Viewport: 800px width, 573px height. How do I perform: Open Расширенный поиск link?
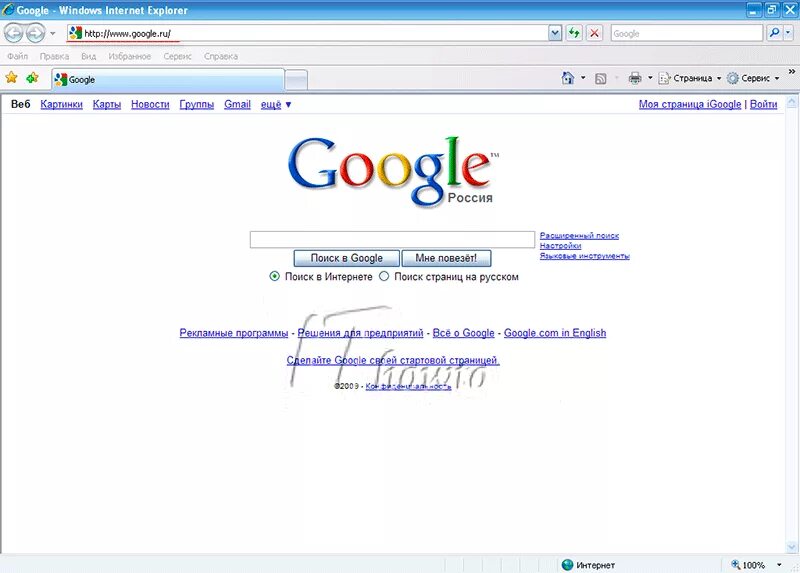click(x=579, y=236)
